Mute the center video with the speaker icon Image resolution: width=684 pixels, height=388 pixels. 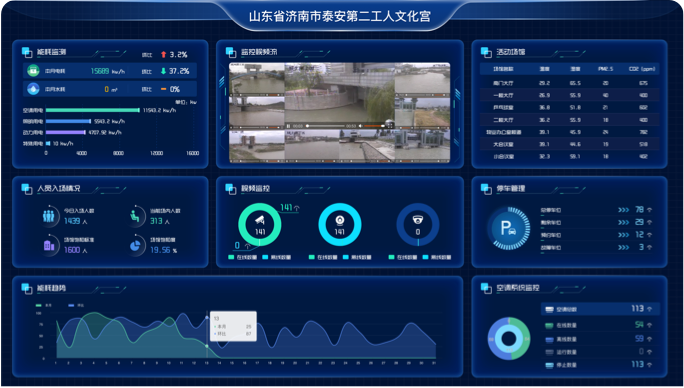[x=360, y=126]
